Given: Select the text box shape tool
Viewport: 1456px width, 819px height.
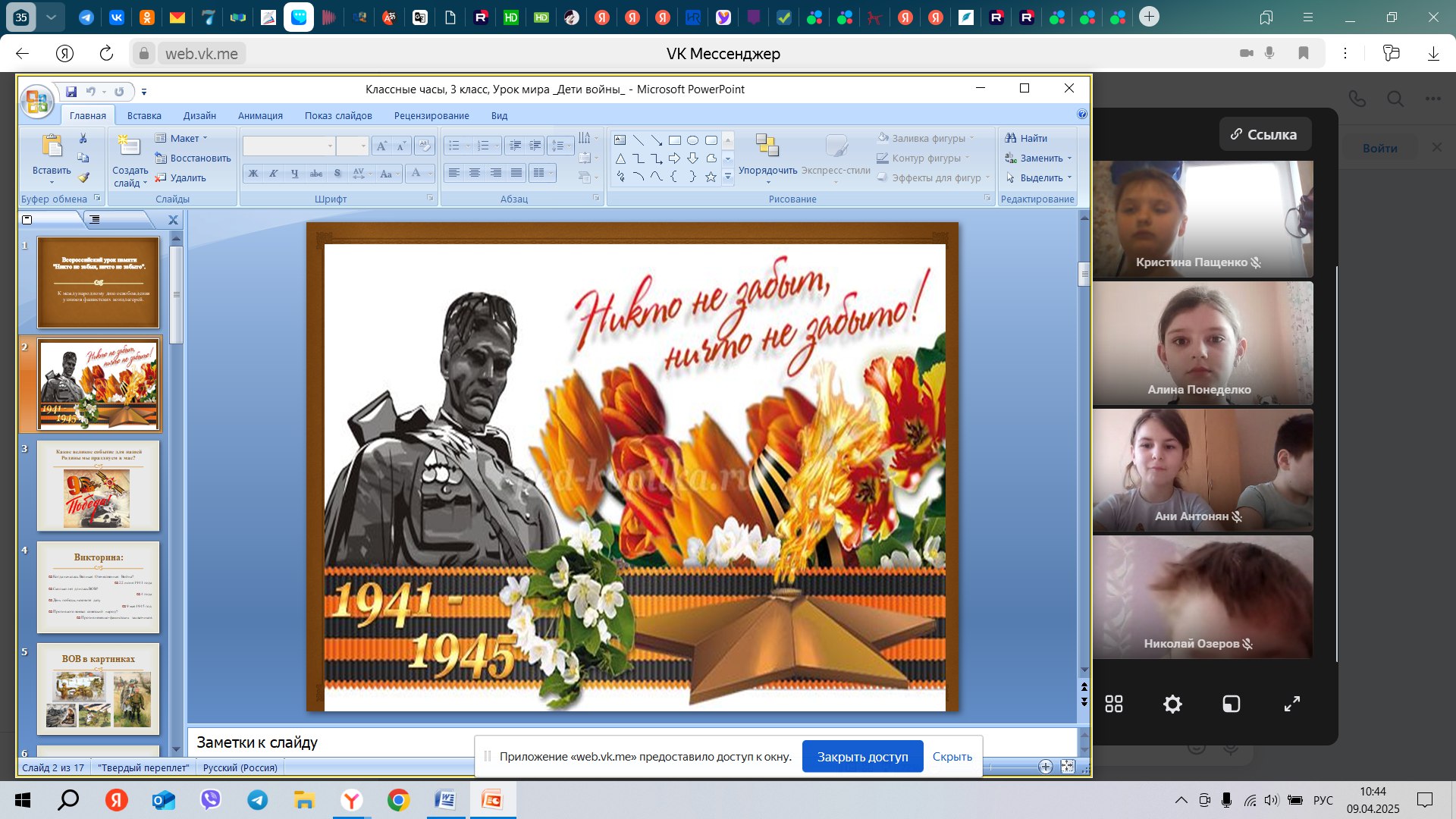Looking at the screenshot, I should (x=620, y=140).
